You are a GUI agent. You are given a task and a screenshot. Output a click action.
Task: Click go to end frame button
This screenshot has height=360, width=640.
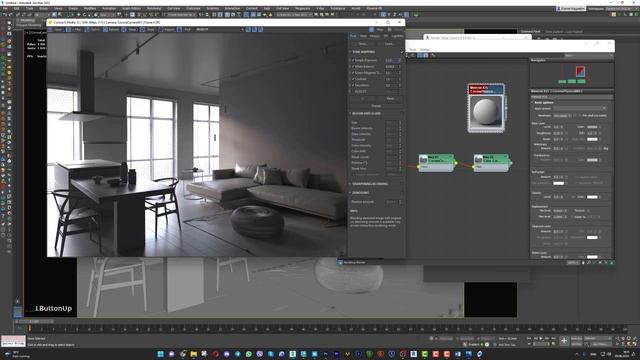[553, 338]
